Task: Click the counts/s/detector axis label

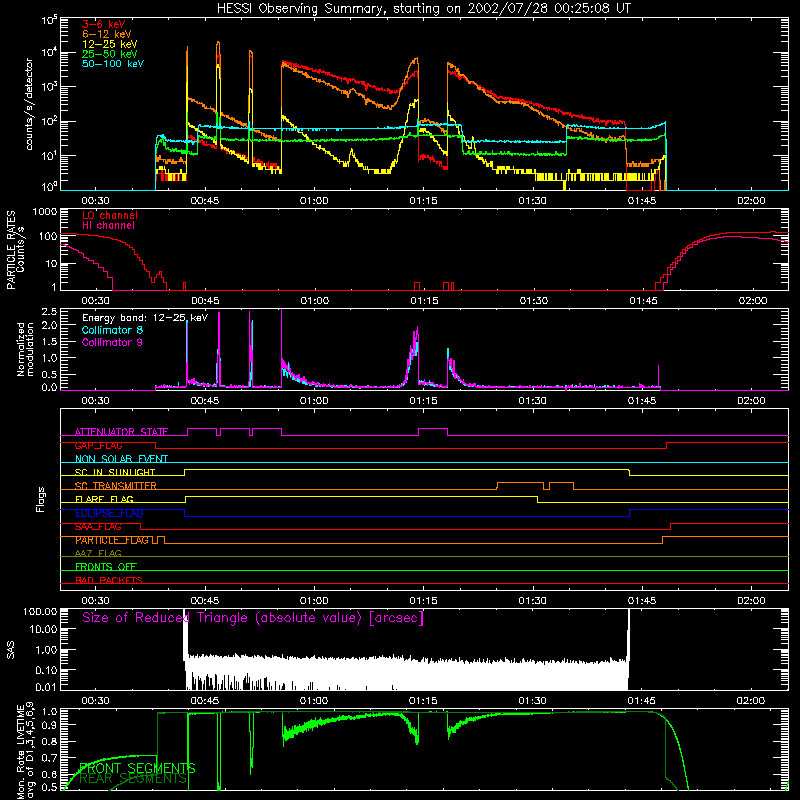Action: pos(29,104)
